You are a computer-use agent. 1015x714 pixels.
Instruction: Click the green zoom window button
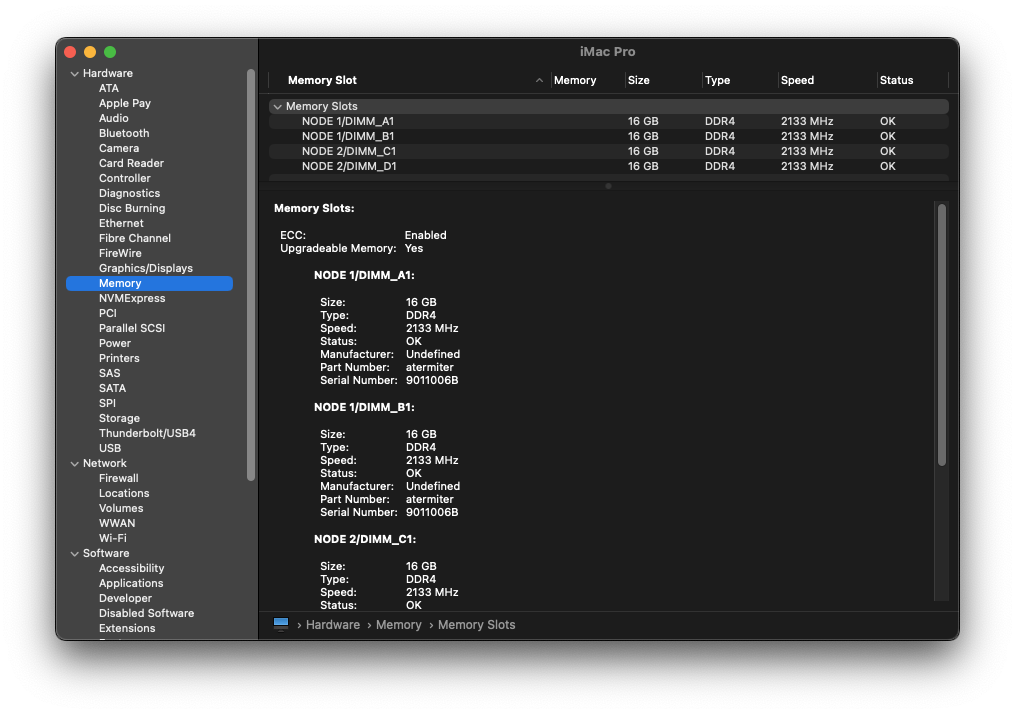(x=110, y=52)
